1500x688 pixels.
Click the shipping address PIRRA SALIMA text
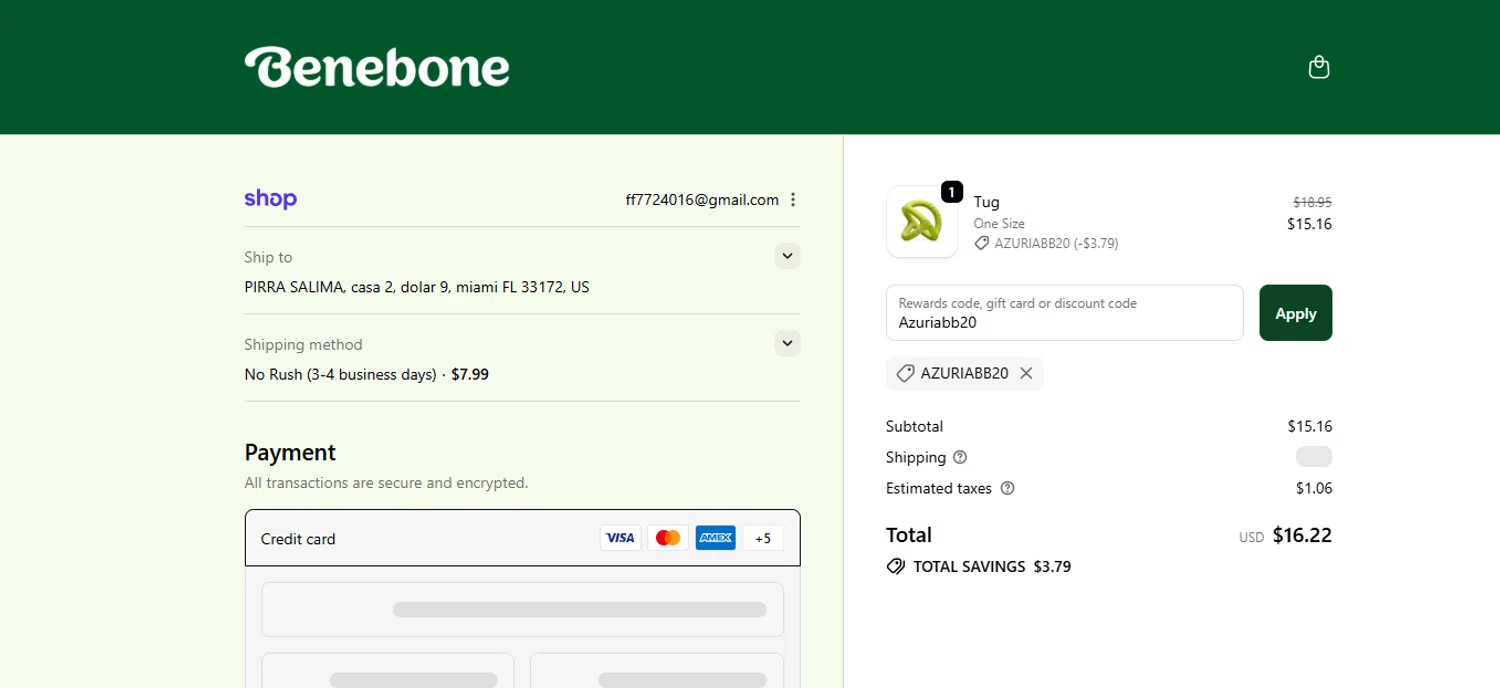coord(417,287)
